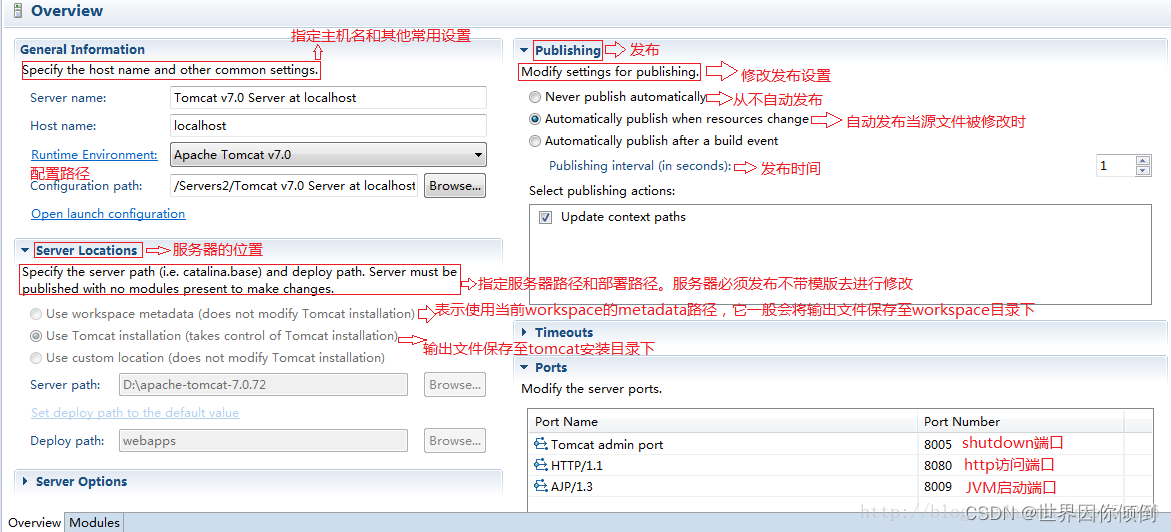Select the Tomcat admin port name cell
This screenshot has height=532, width=1171.
606,445
